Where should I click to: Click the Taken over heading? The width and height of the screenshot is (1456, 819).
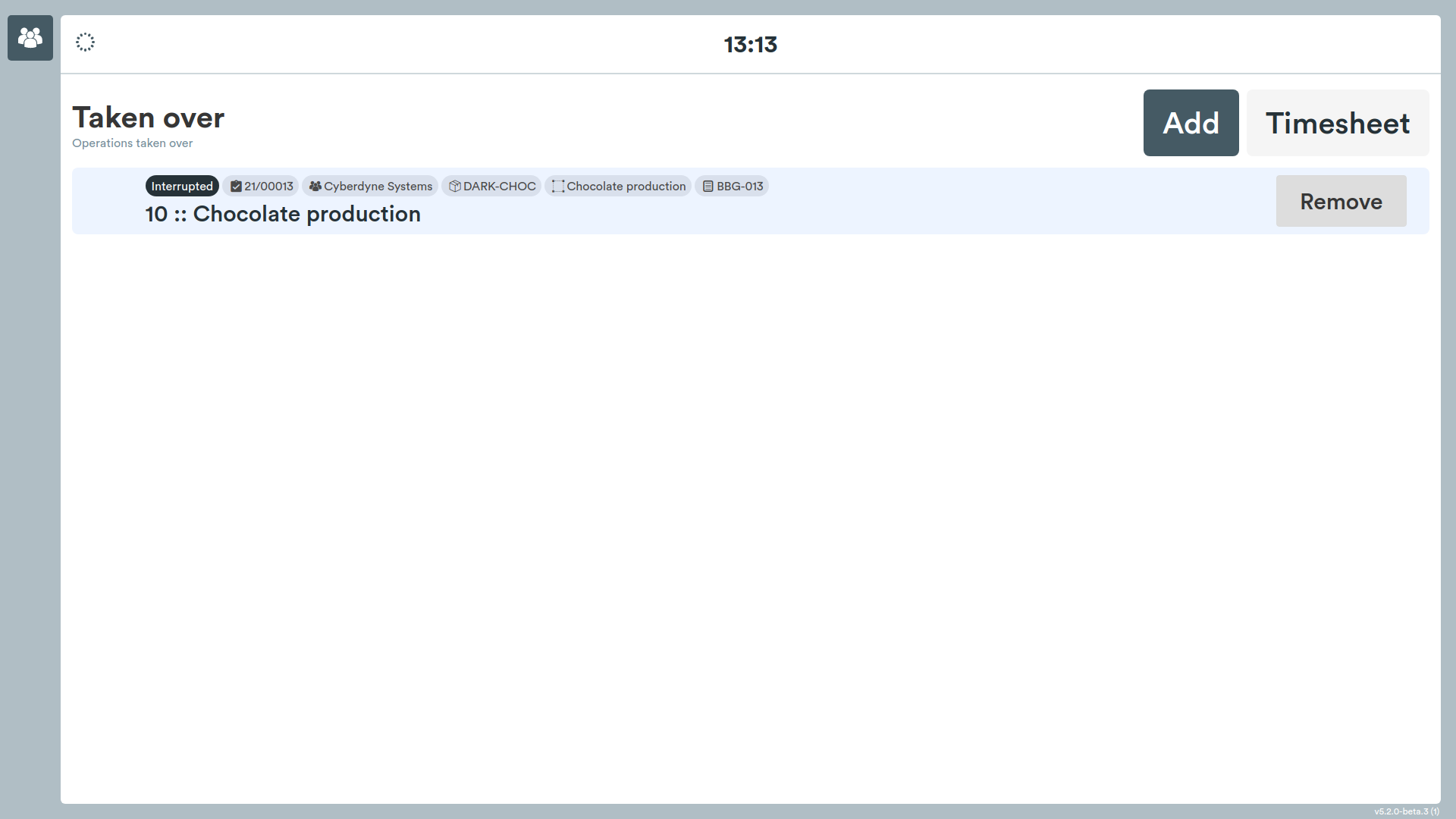click(x=148, y=118)
